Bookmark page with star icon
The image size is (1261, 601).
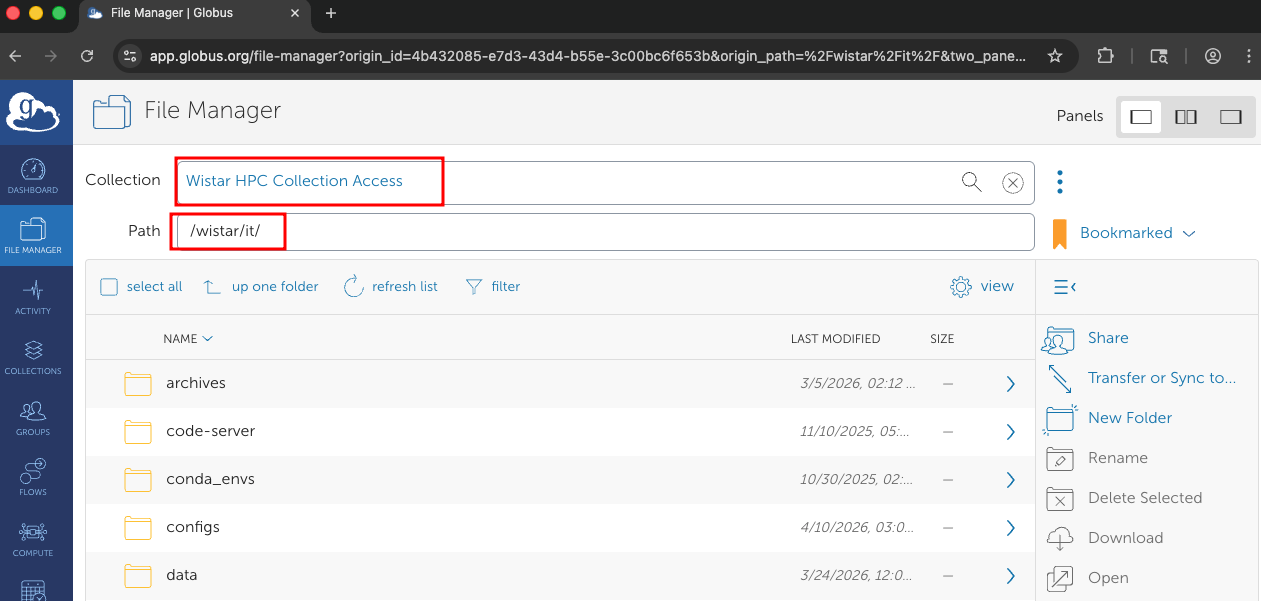click(x=1054, y=56)
